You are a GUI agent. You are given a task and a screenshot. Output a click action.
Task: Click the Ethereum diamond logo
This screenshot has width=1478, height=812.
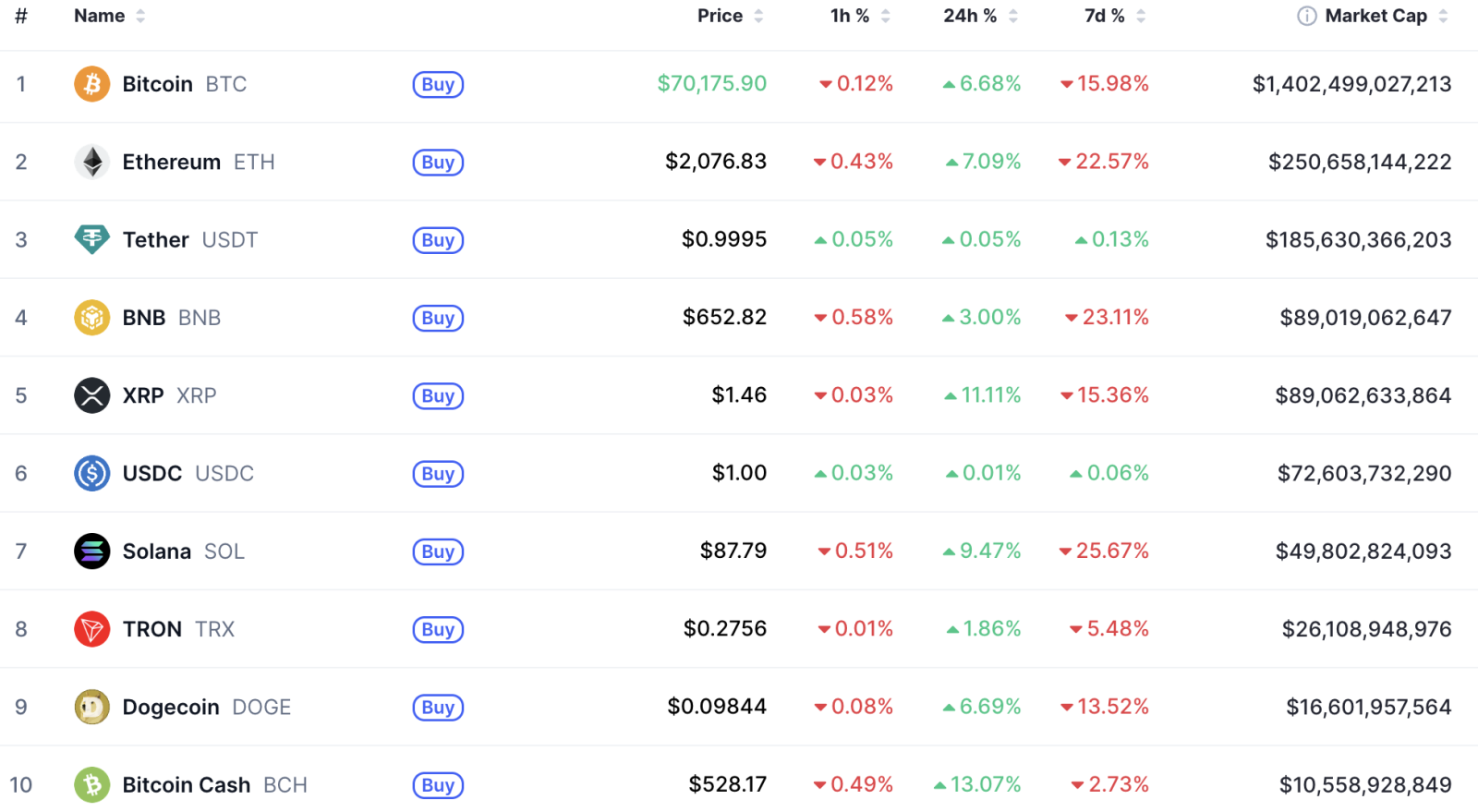tap(91, 162)
